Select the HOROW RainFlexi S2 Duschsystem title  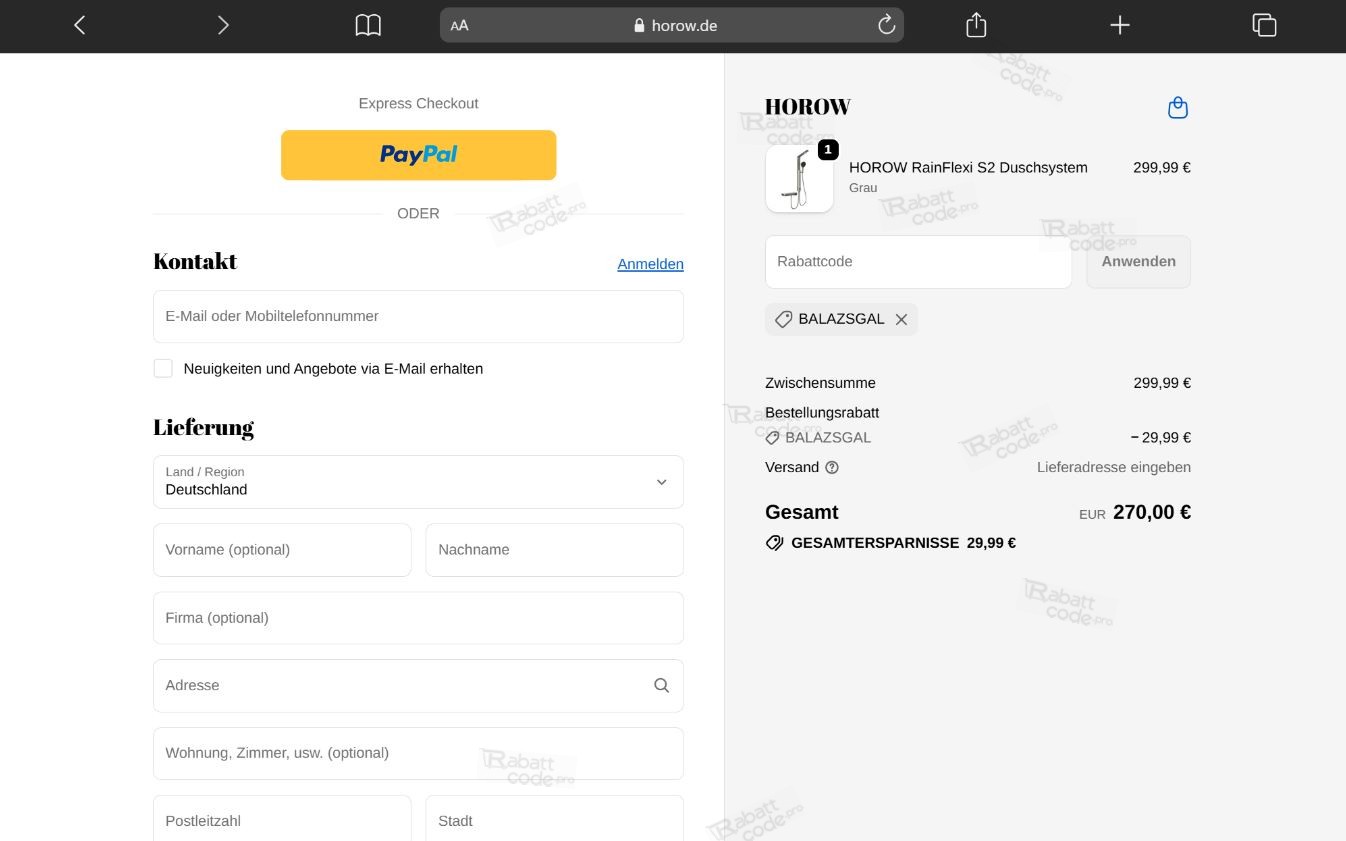click(968, 167)
